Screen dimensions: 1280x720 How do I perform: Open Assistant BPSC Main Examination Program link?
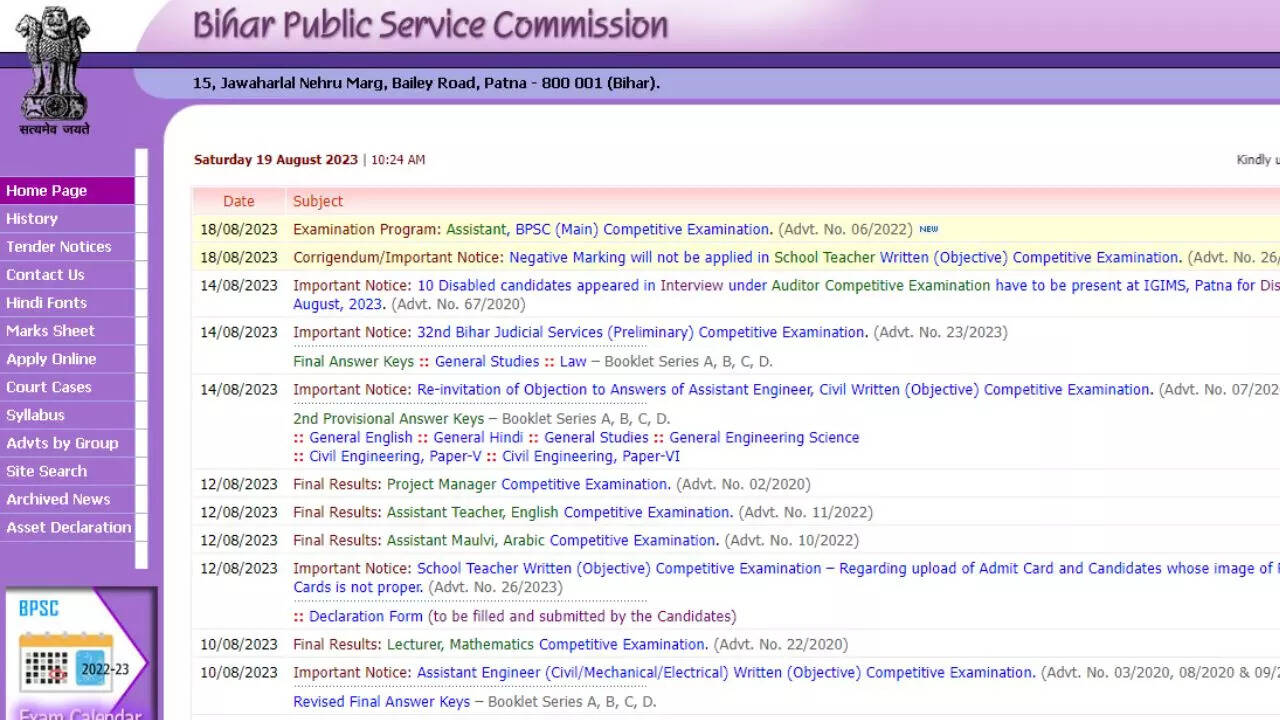tap(608, 229)
